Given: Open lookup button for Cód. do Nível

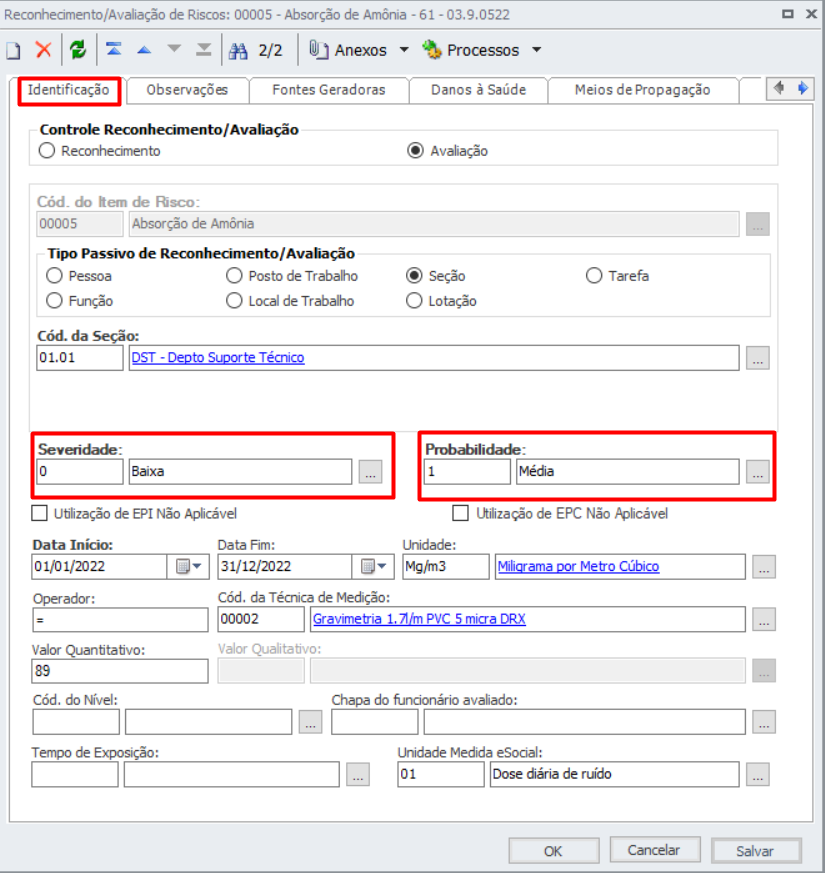Looking at the screenshot, I should click(x=310, y=722).
